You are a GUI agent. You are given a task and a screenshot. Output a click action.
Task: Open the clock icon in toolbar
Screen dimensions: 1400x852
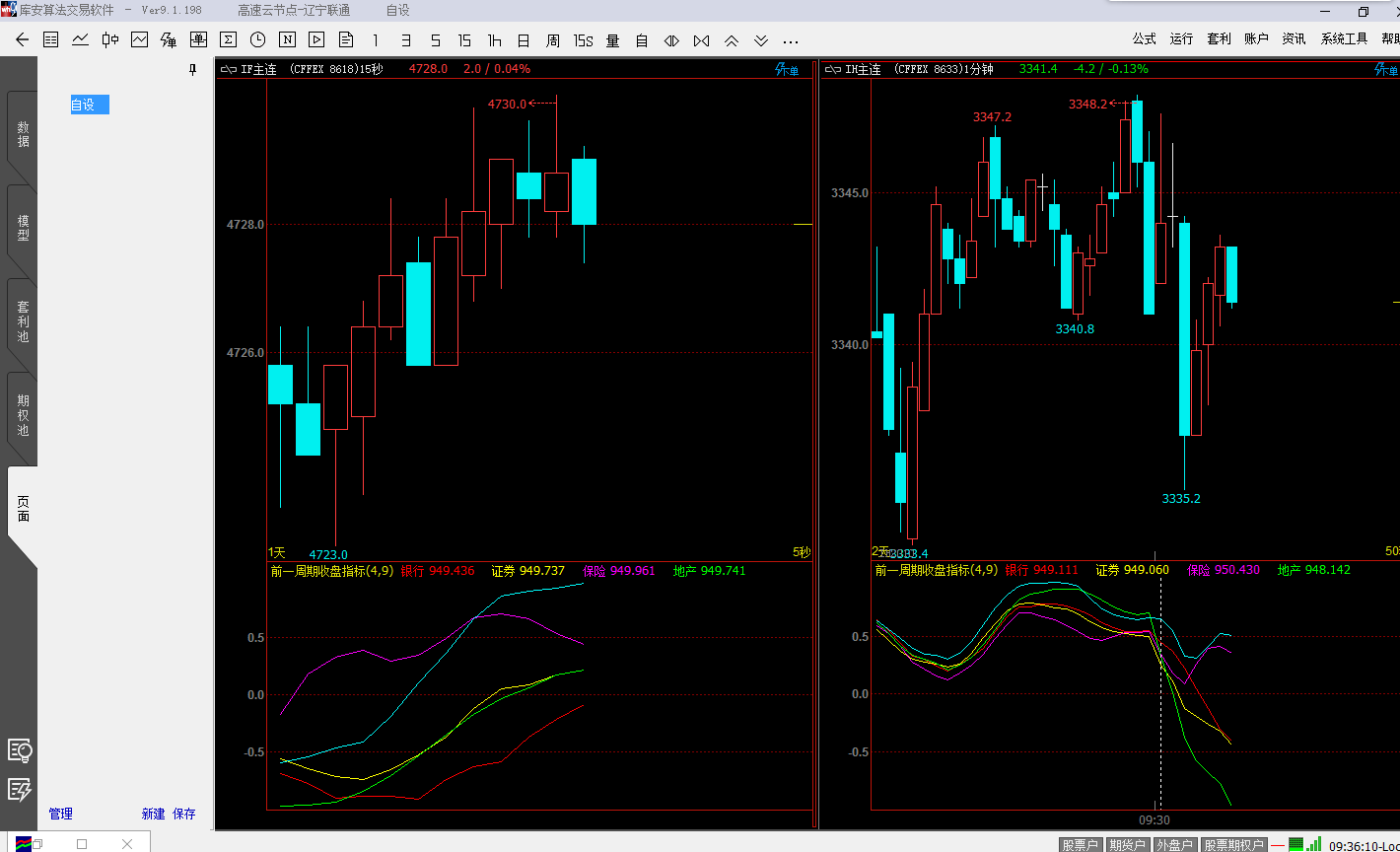257,39
